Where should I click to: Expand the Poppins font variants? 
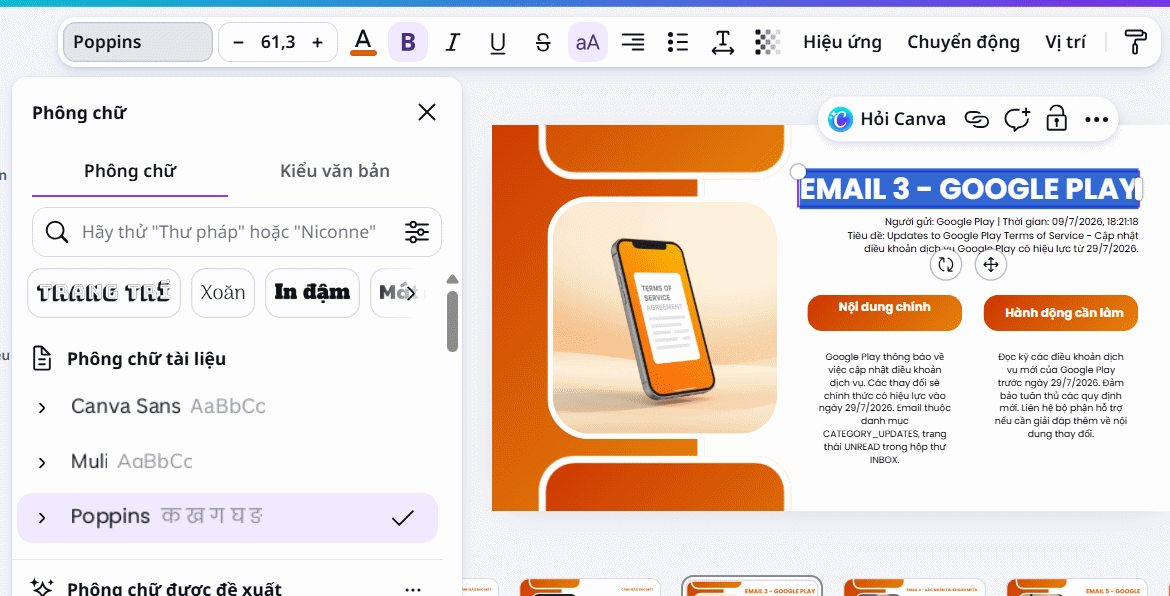(x=42, y=518)
